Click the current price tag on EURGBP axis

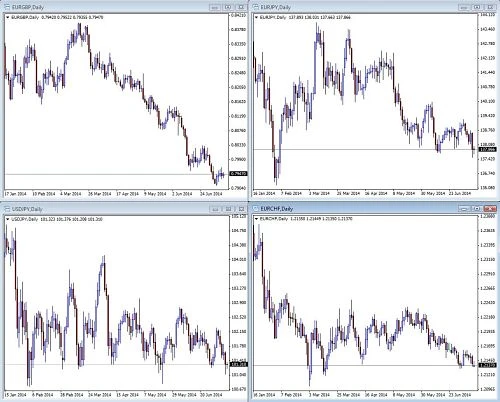pyautogui.click(x=239, y=174)
